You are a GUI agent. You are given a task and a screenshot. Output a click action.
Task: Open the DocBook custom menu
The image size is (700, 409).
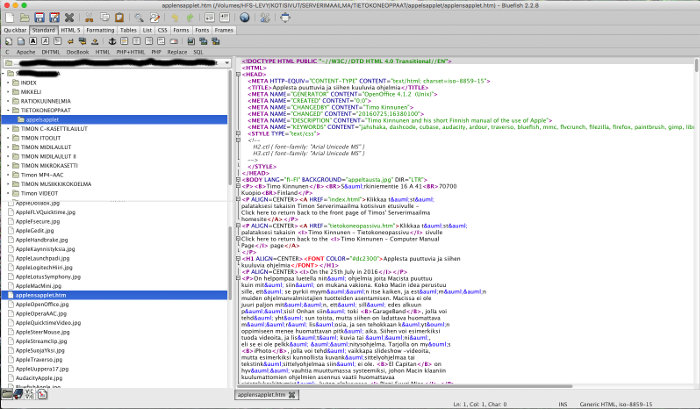[x=78, y=52]
